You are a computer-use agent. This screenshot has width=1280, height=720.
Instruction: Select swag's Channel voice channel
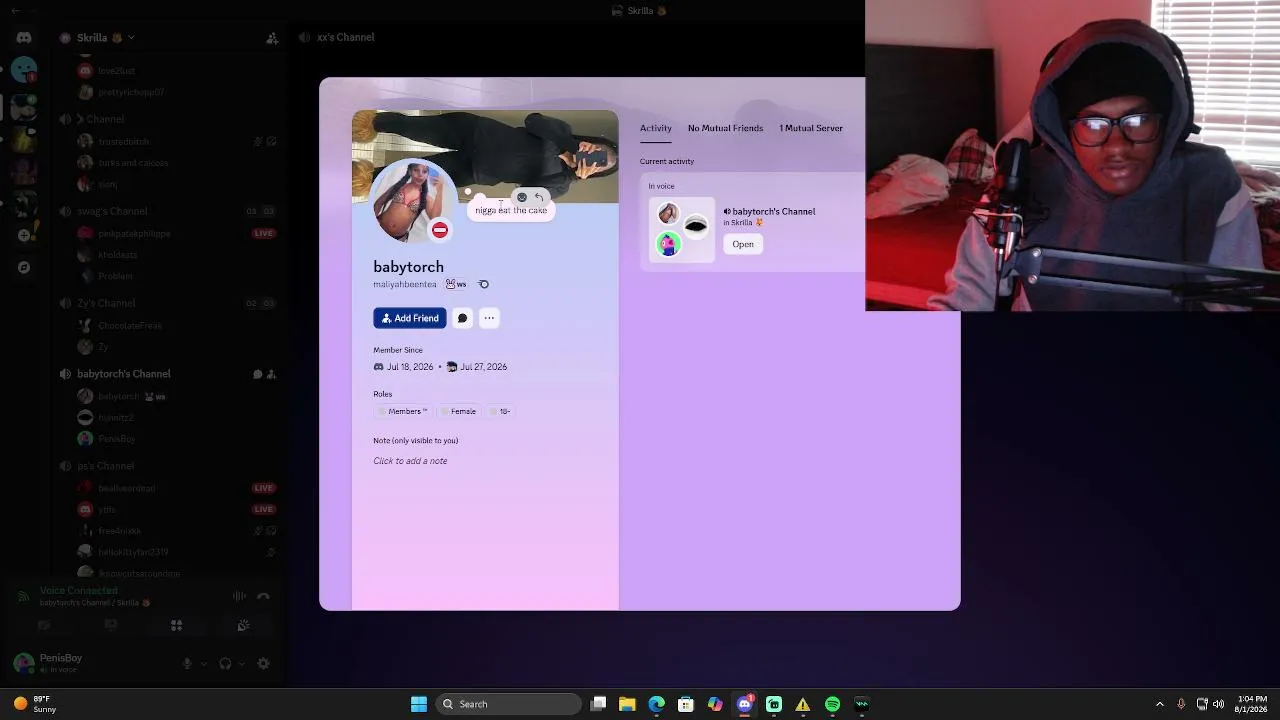click(112, 211)
